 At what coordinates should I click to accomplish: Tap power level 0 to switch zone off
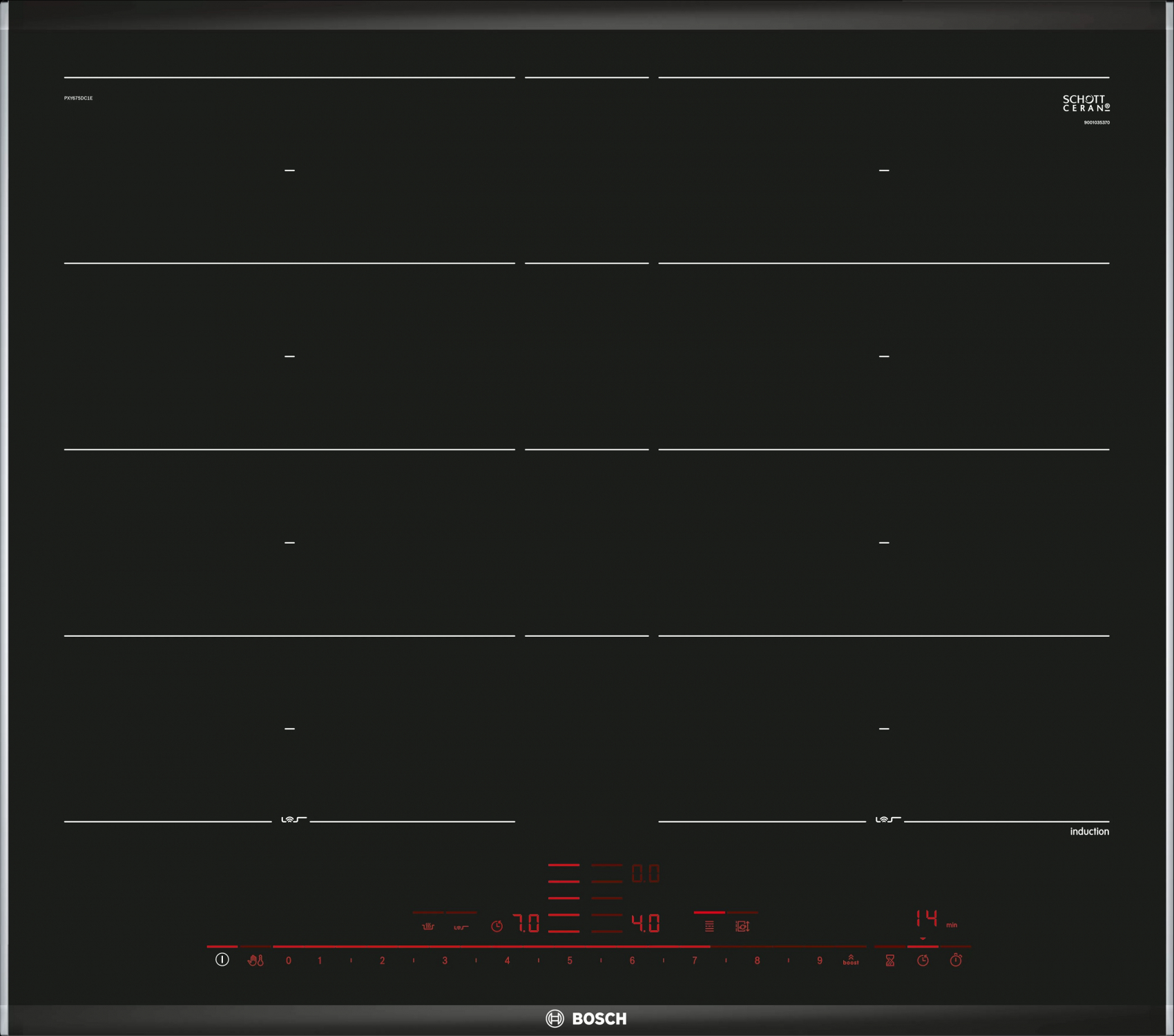pos(289,960)
